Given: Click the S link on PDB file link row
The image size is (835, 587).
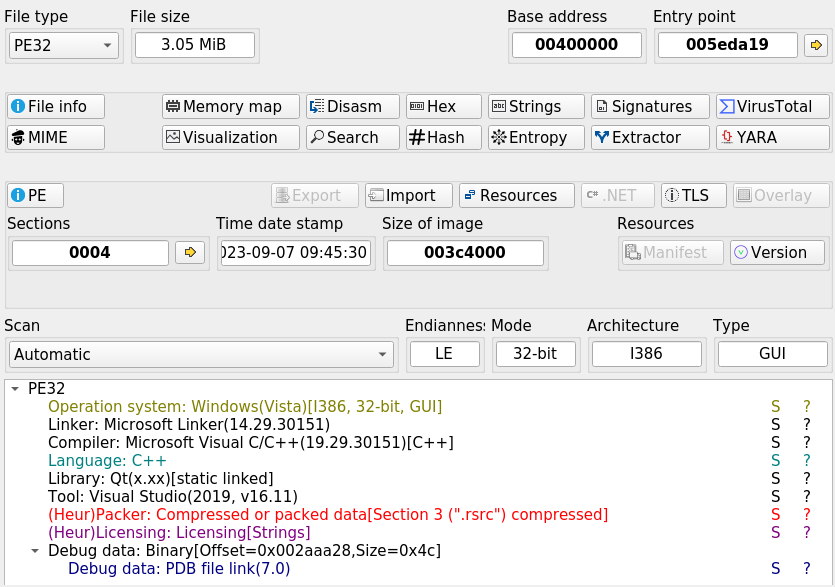Looking at the screenshot, I should tap(775, 569).
